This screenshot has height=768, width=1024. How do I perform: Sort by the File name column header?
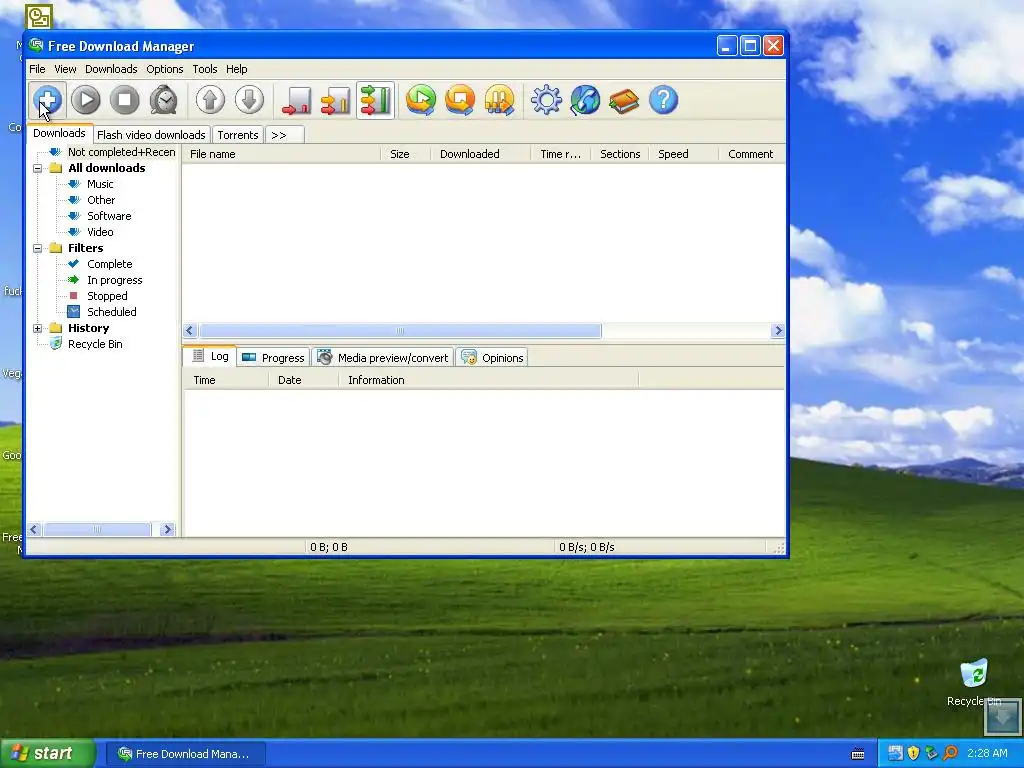point(281,154)
